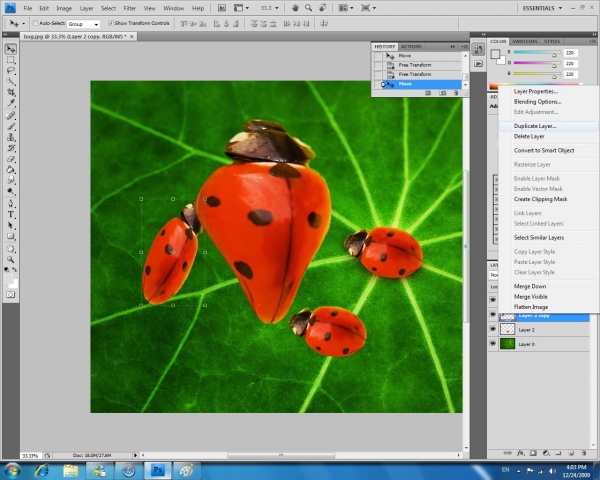
Task: Open the Arrange Documents dropdown
Action: click(347, 8)
